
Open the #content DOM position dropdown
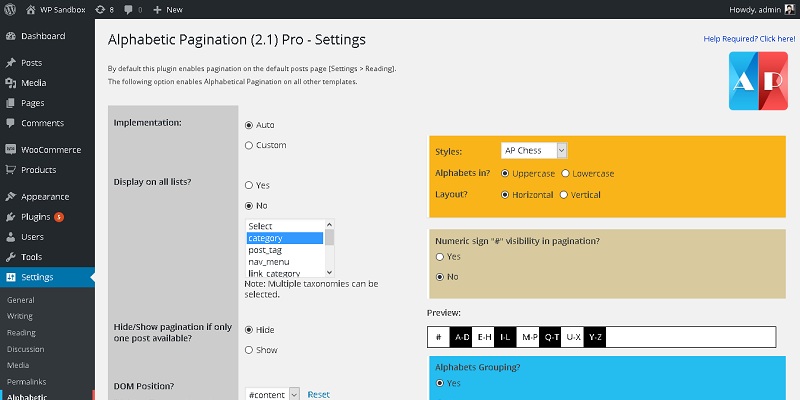coord(272,394)
